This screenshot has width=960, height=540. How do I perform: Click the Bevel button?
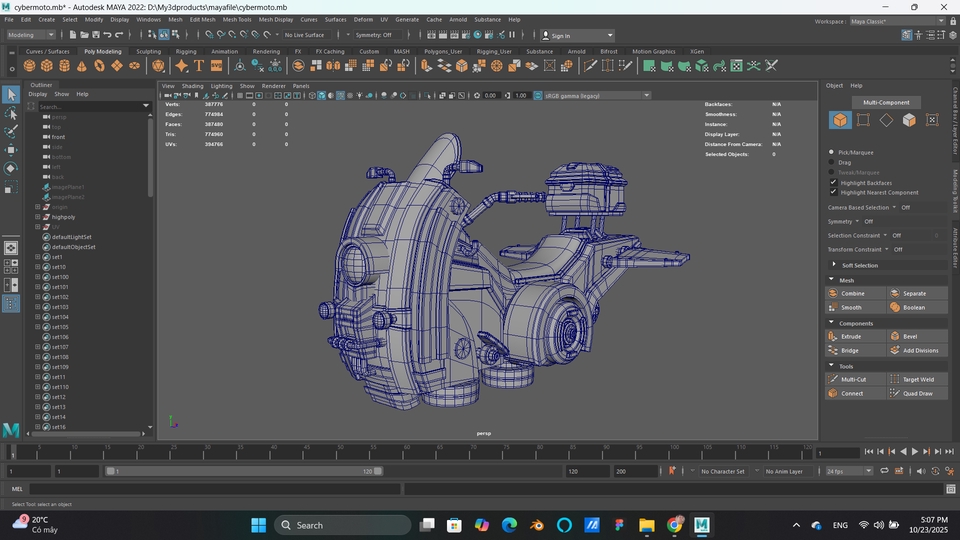click(918, 336)
